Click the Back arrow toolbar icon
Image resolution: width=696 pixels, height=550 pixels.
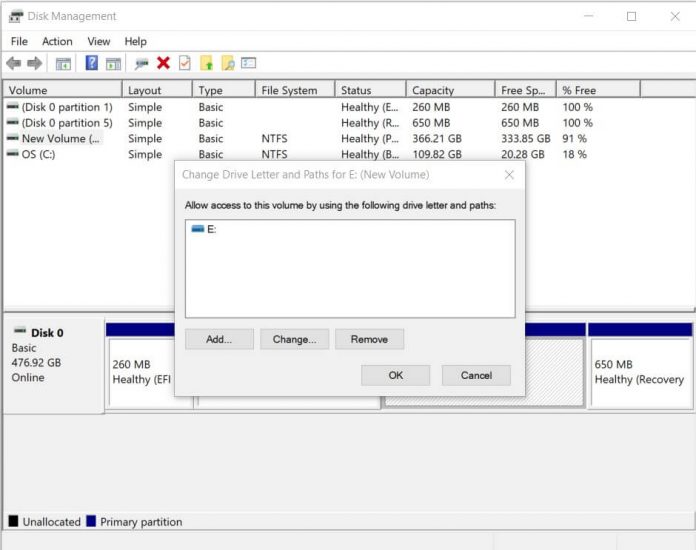13,63
